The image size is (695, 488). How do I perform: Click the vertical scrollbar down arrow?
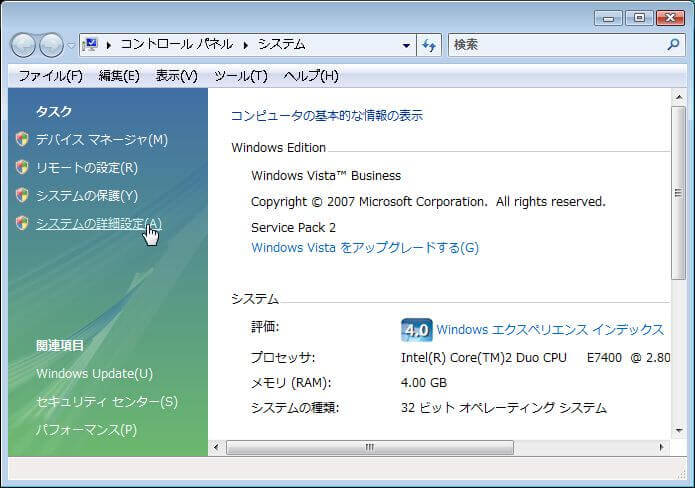tap(679, 430)
